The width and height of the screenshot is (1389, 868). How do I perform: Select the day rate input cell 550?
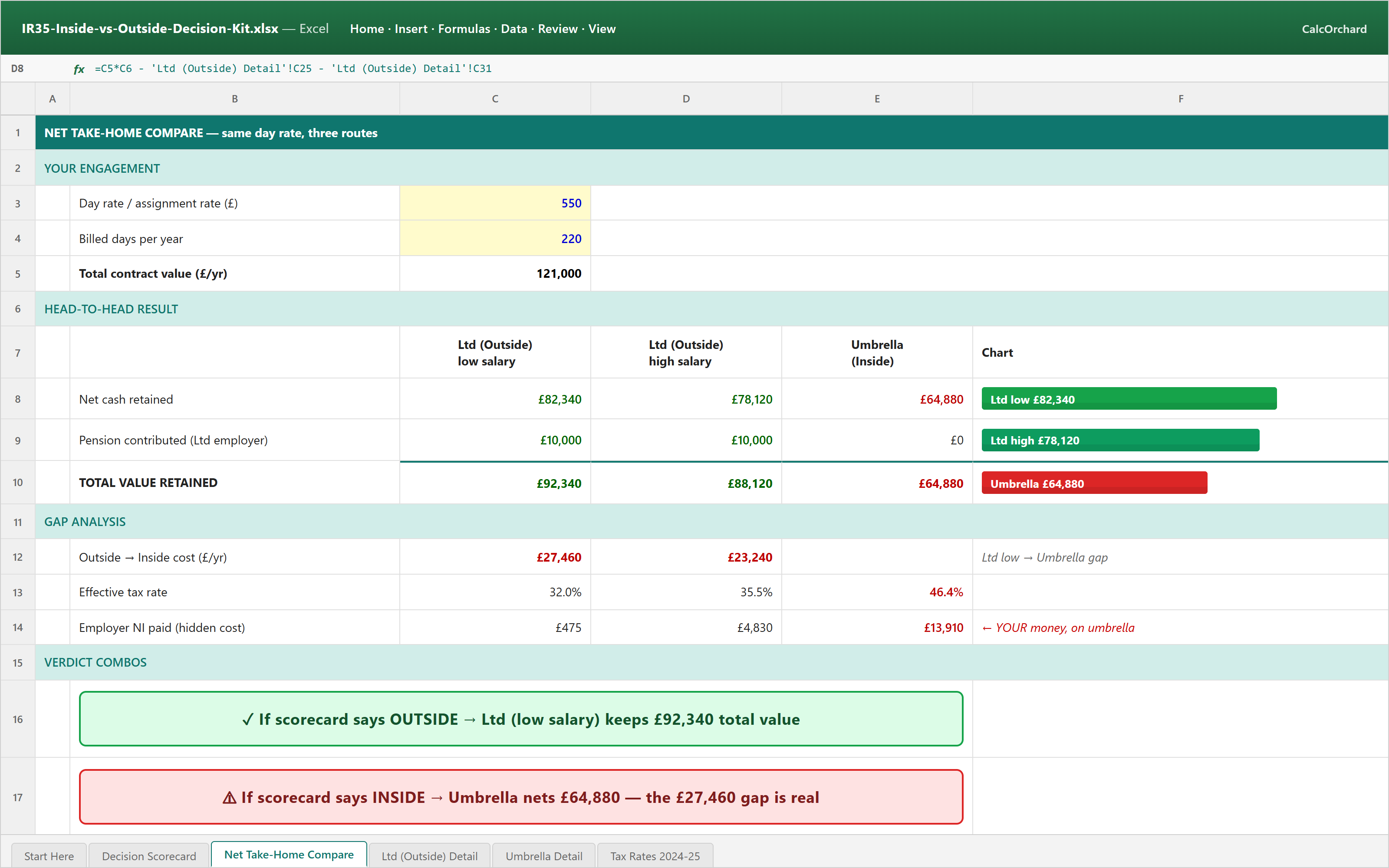pyautogui.click(x=495, y=203)
